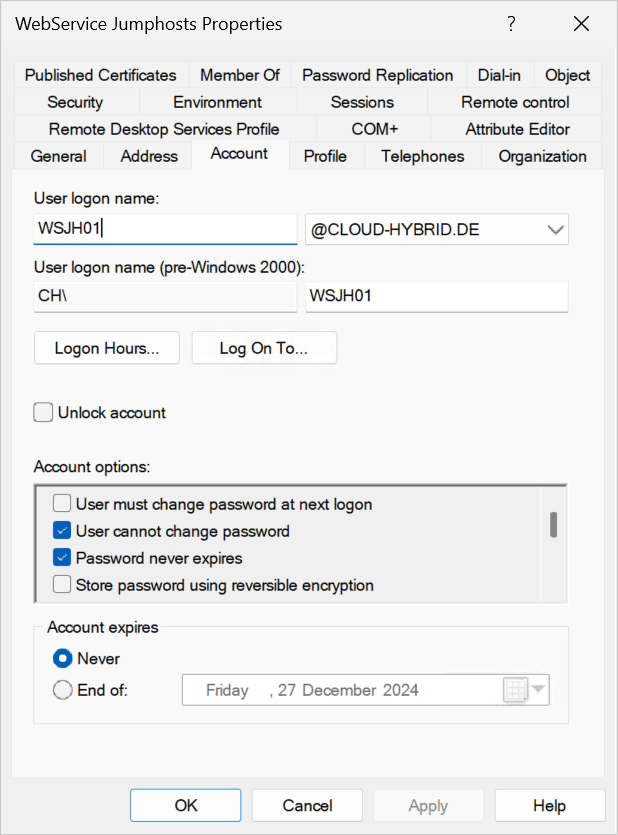Select the Never expires radio button
The image size is (618, 835).
[63, 659]
